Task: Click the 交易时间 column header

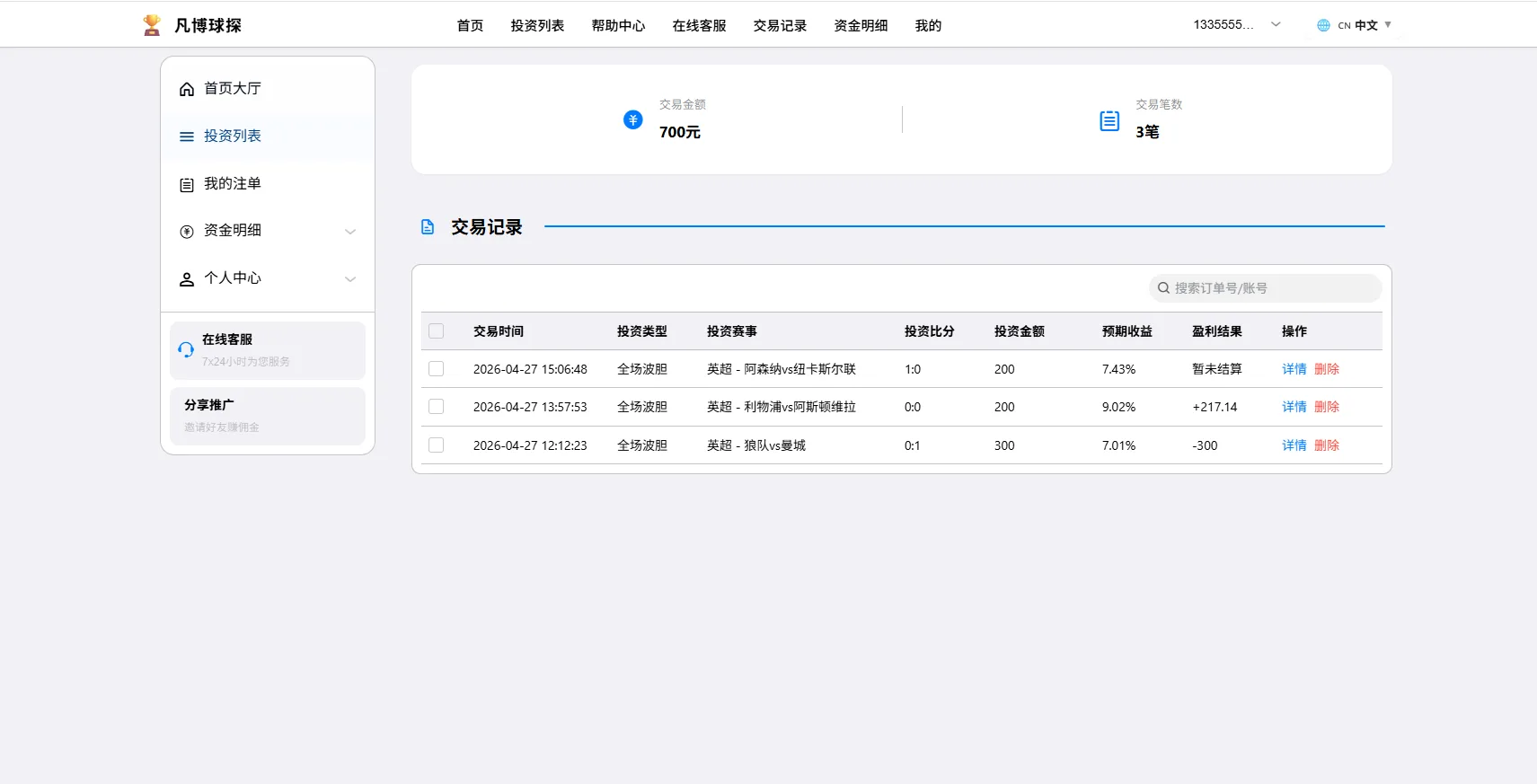Action: pos(499,331)
